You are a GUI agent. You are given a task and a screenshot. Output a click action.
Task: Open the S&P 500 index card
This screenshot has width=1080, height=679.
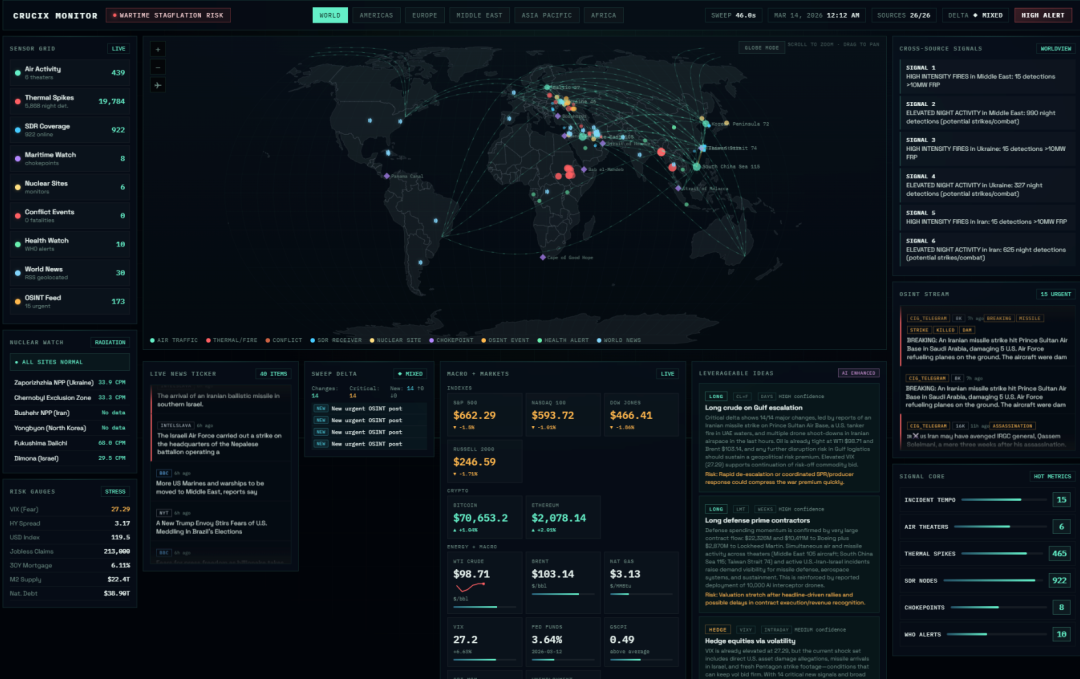[x=484, y=416]
